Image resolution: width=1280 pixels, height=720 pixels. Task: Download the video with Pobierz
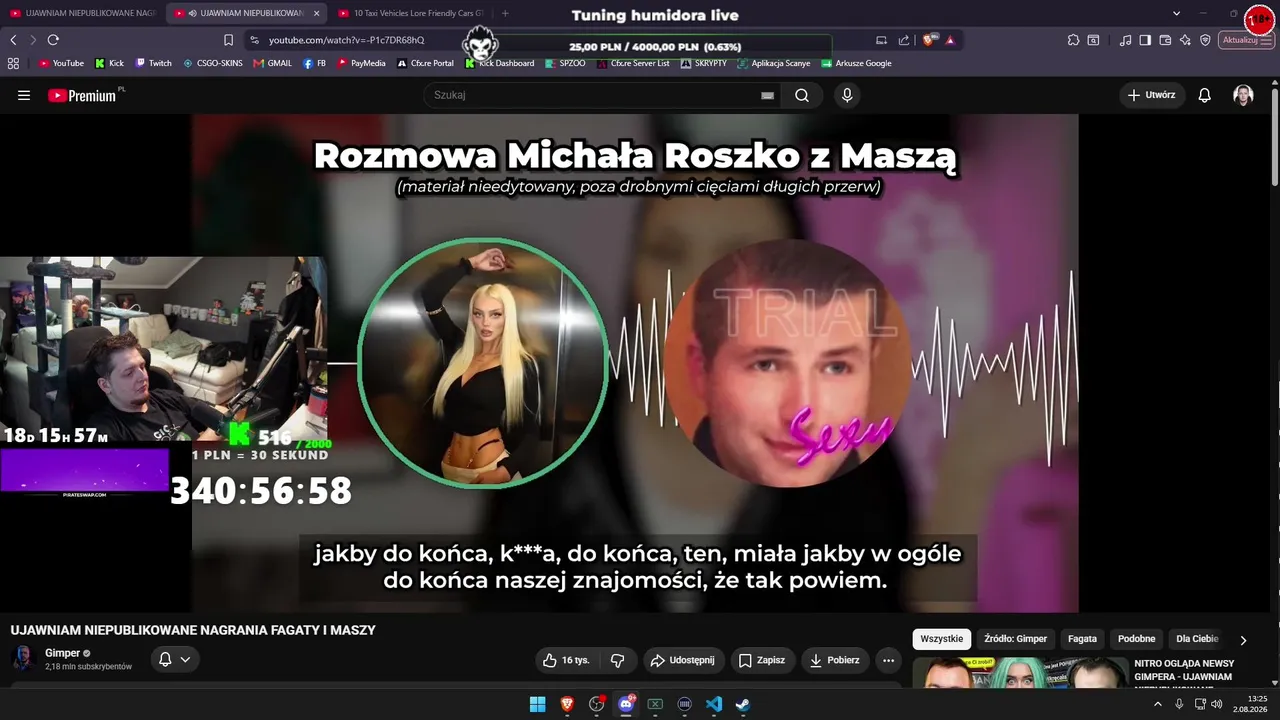point(834,660)
